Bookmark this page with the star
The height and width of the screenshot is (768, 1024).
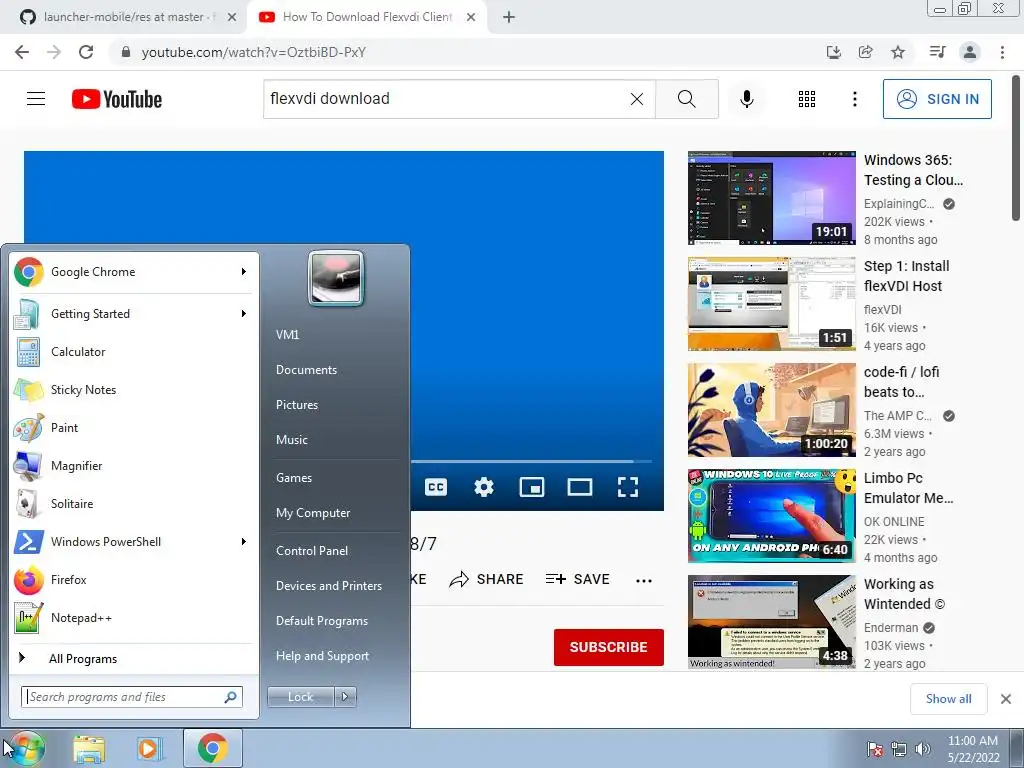[x=898, y=52]
